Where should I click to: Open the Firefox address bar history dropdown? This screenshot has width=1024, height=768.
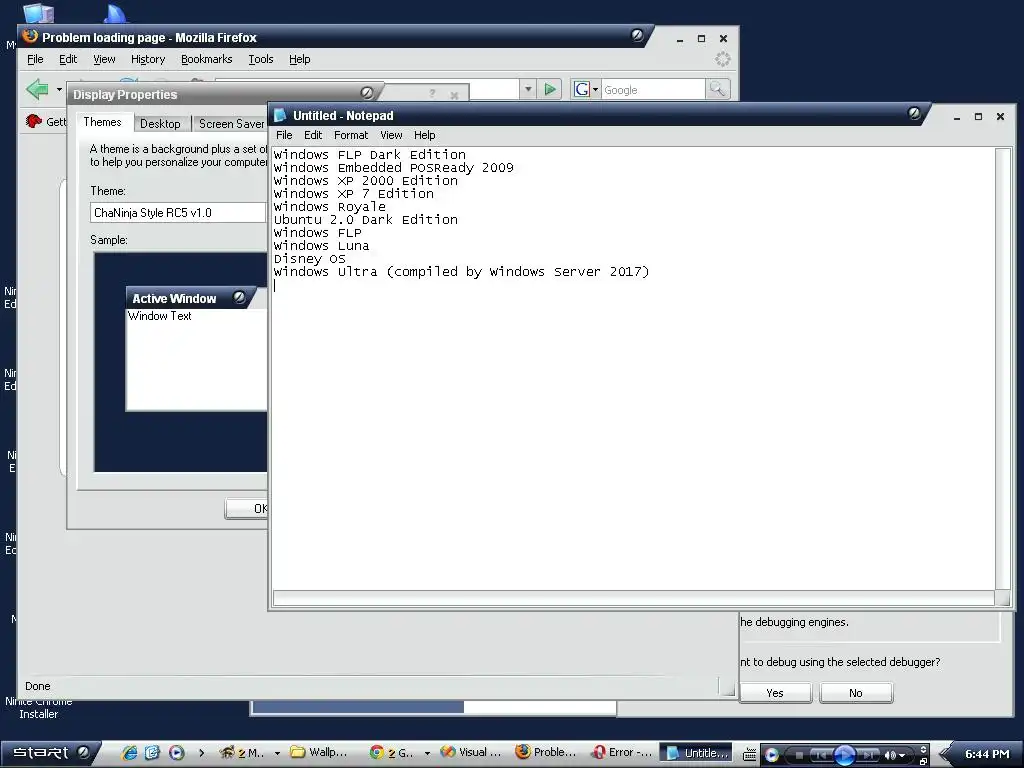coord(528,89)
